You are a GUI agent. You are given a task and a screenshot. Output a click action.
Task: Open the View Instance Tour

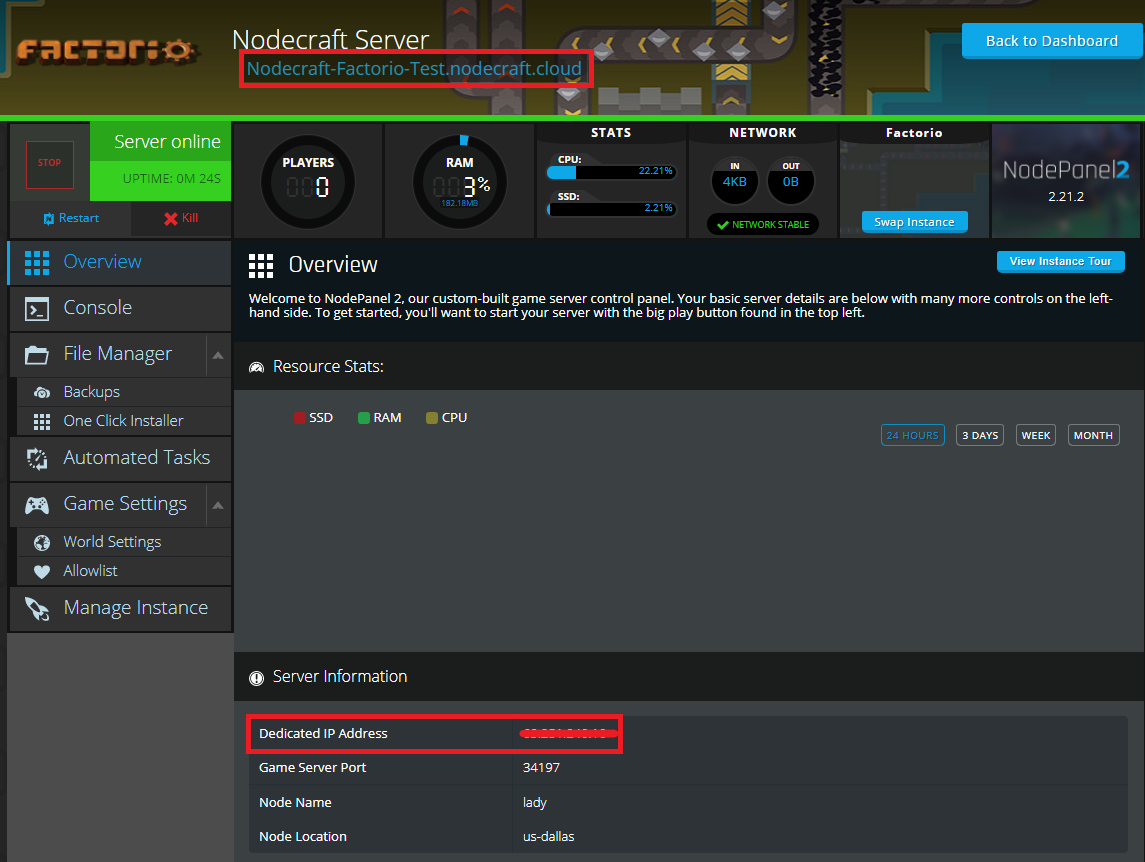coord(1060,261)
